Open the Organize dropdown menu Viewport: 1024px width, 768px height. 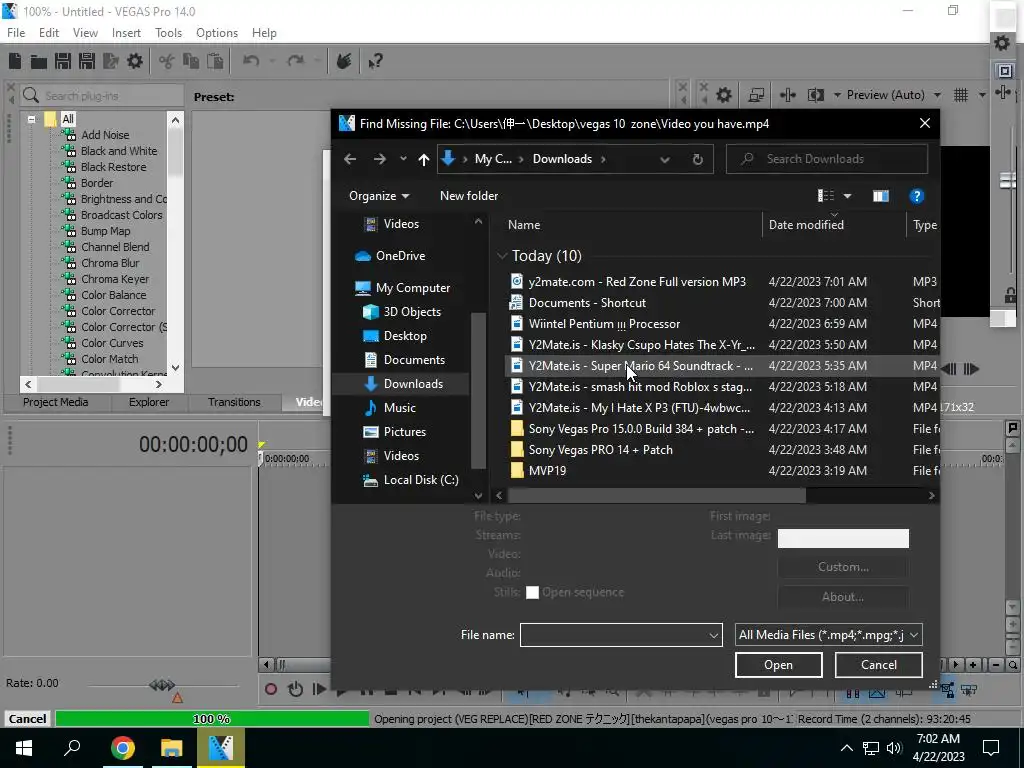pos(379,196)
